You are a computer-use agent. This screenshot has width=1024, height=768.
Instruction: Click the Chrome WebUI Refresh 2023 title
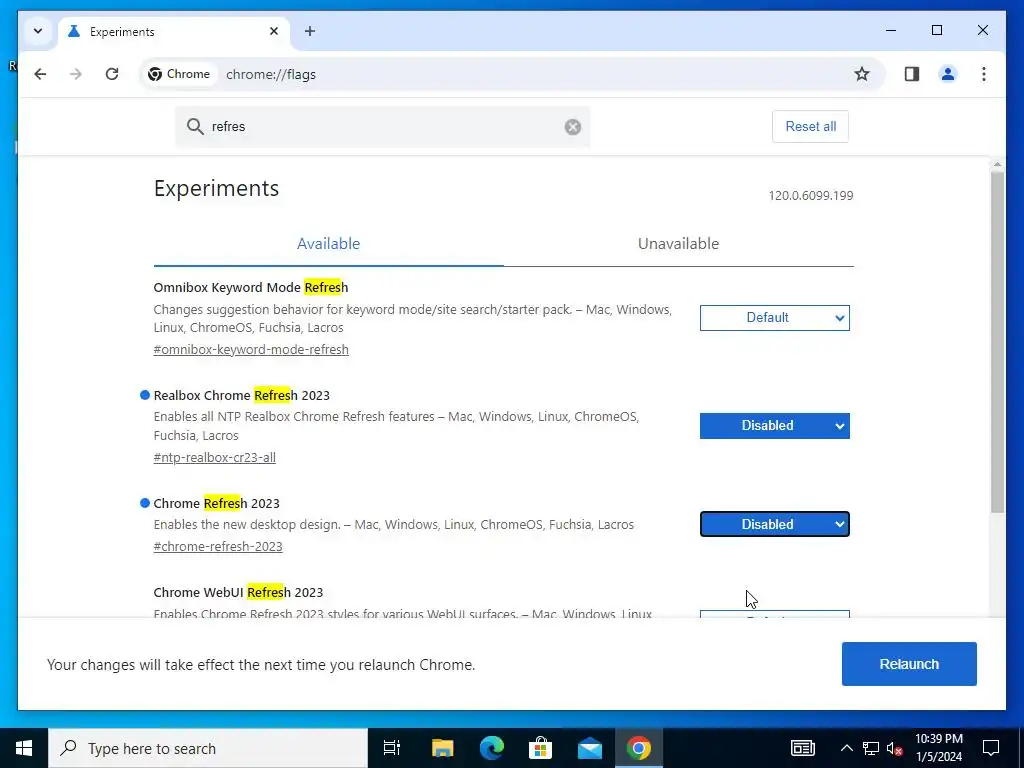238,592
